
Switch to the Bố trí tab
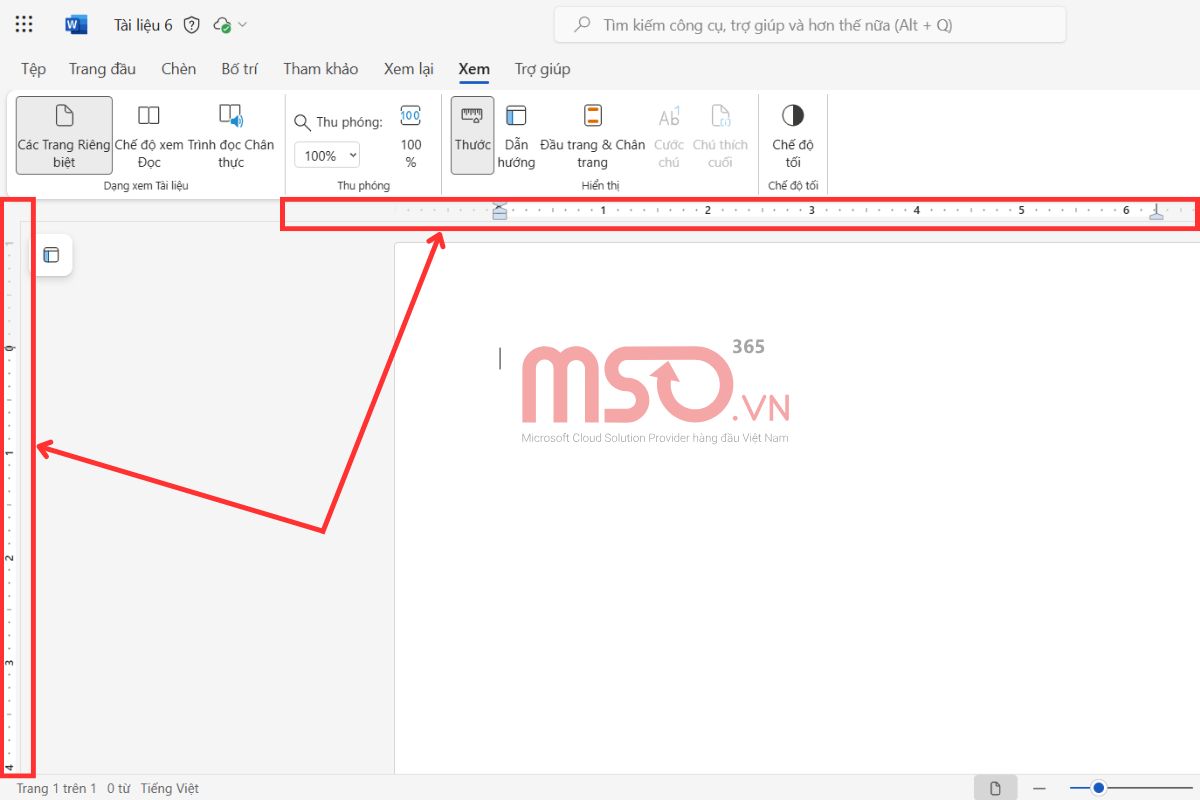240,69
